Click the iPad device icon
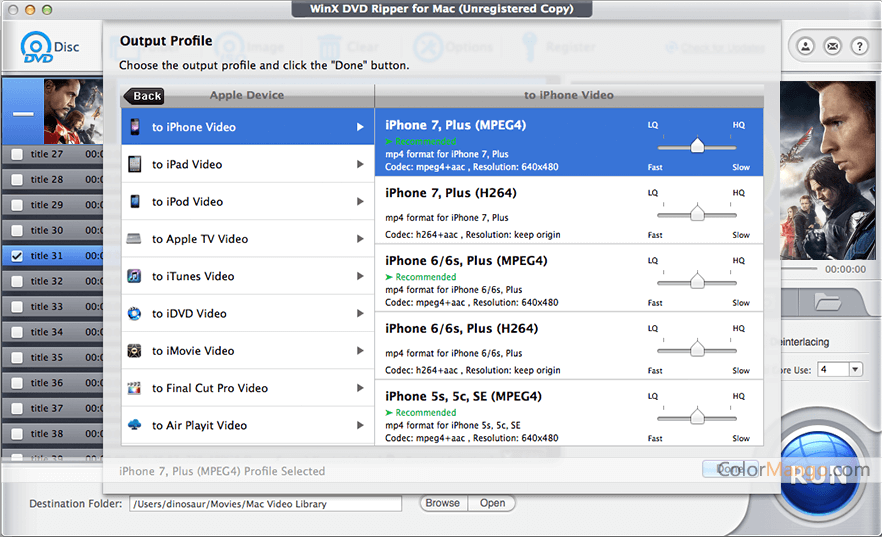The width and height of the screenshot is (882, 537). (x=134, y=164)
